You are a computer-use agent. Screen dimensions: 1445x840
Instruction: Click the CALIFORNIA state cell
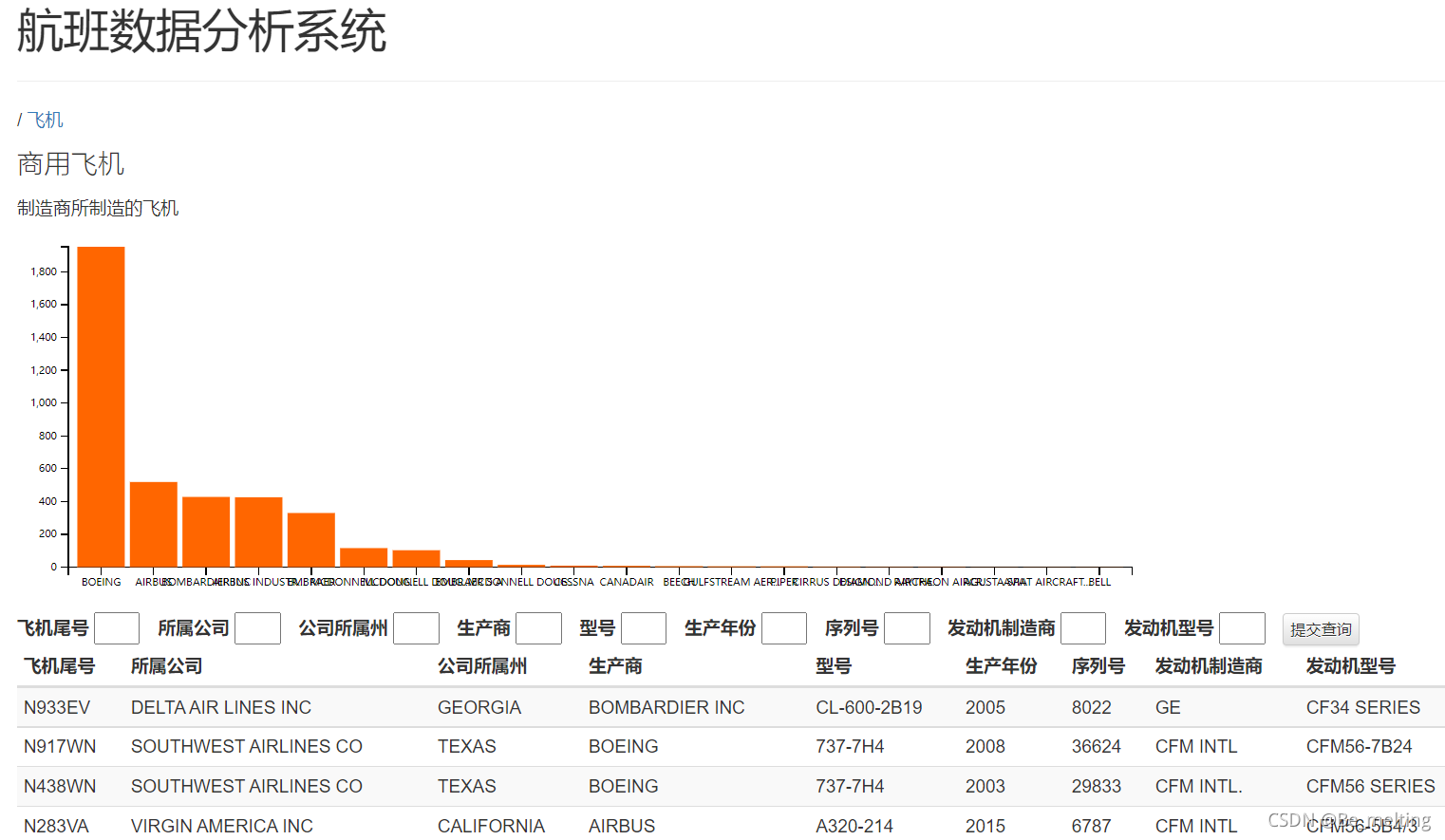coord(491,826)
